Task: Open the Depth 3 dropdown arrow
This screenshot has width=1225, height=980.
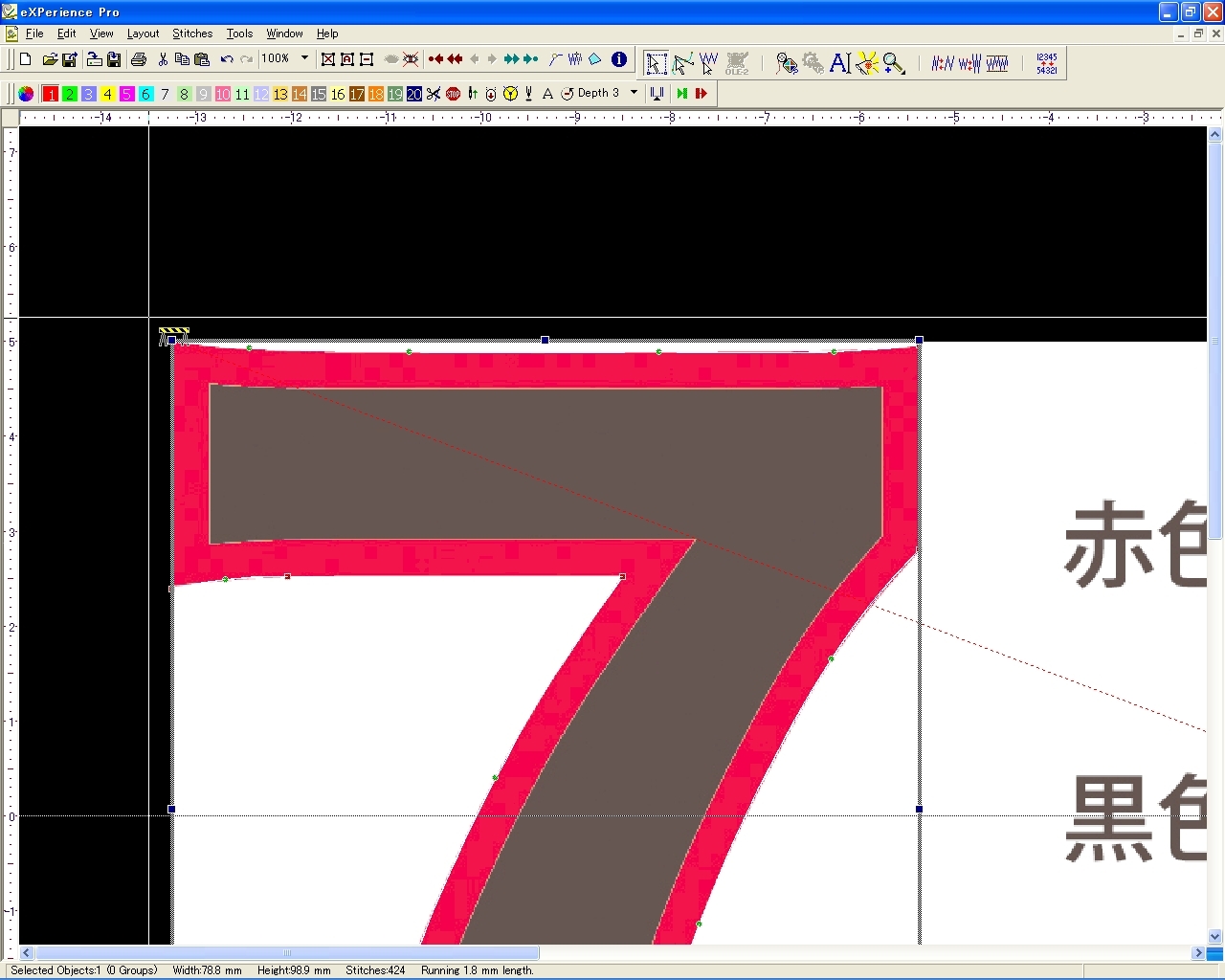Action: 634,93
